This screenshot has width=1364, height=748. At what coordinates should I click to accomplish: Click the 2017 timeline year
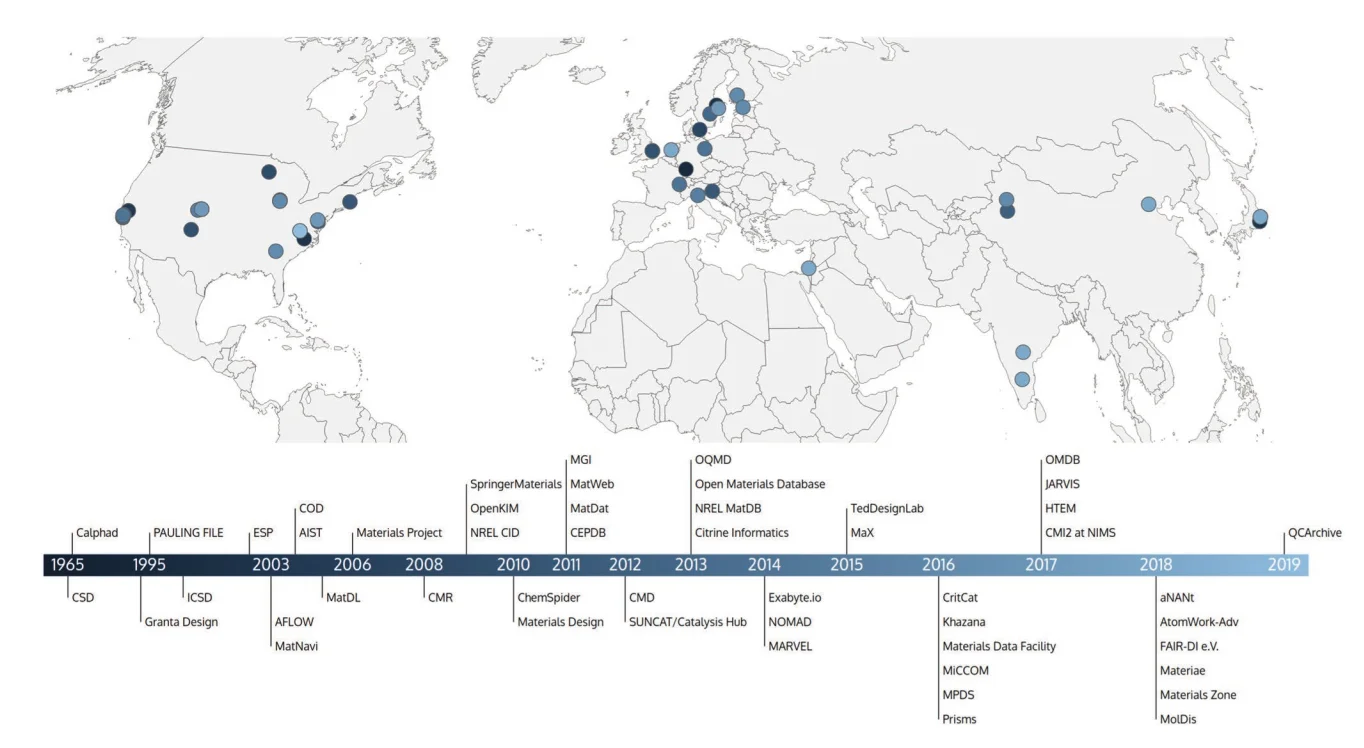click(1042, 565)
